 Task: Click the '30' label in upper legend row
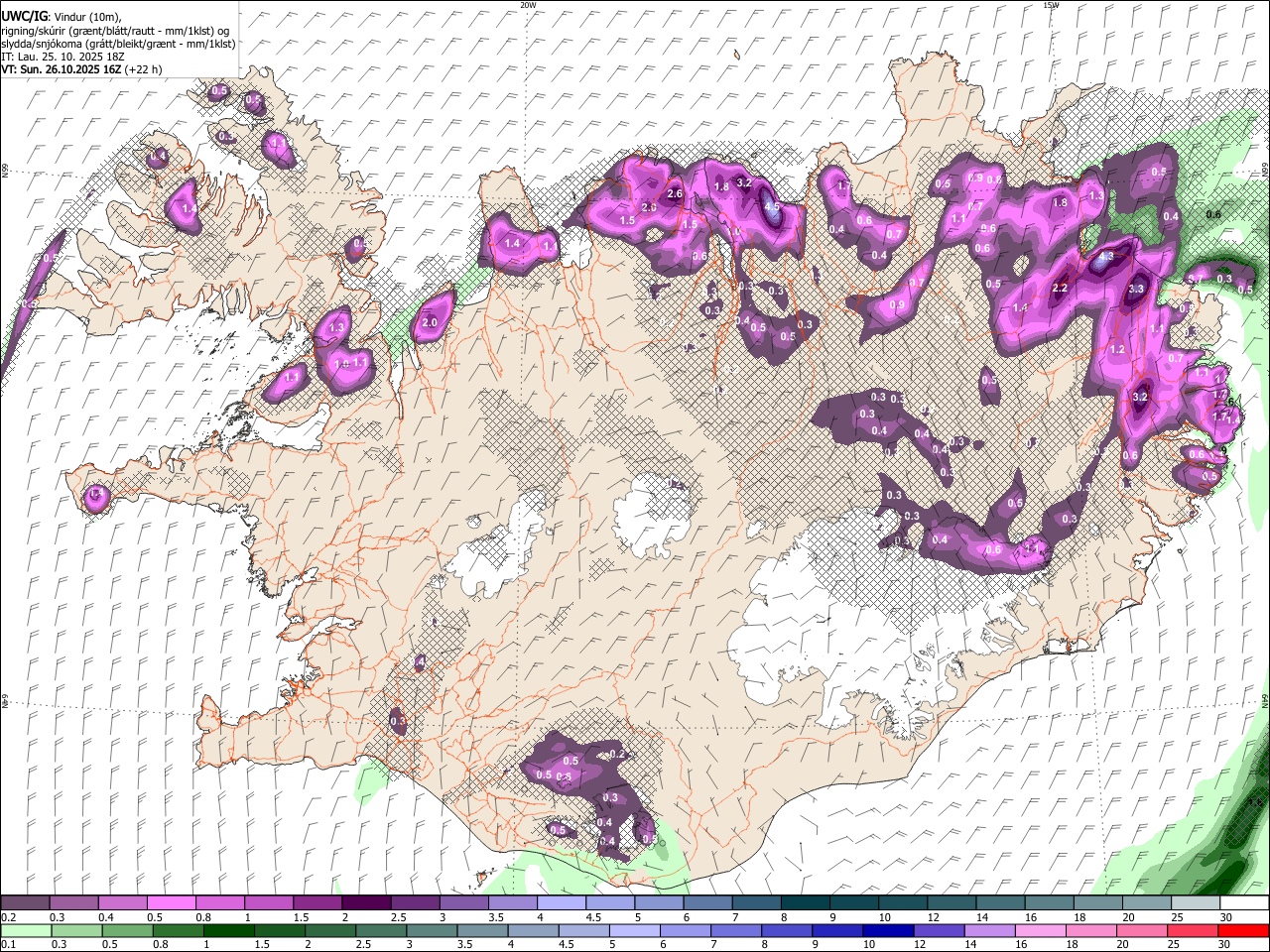tap(1225, 917)
